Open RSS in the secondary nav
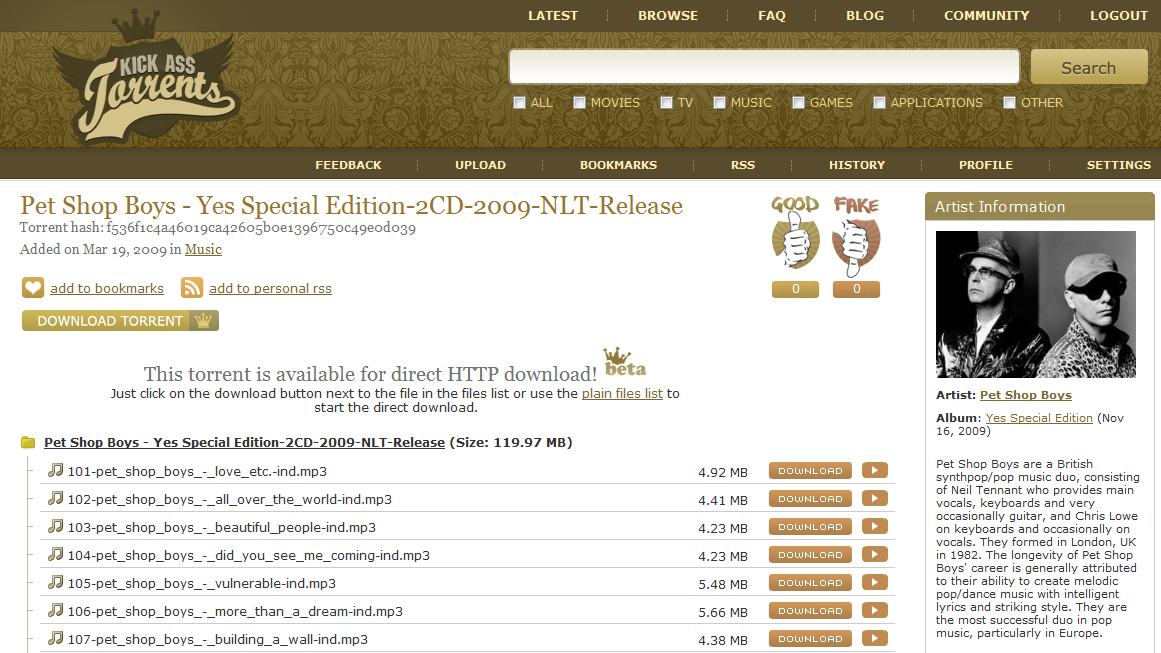1161x653 pixels. (743, 165)
